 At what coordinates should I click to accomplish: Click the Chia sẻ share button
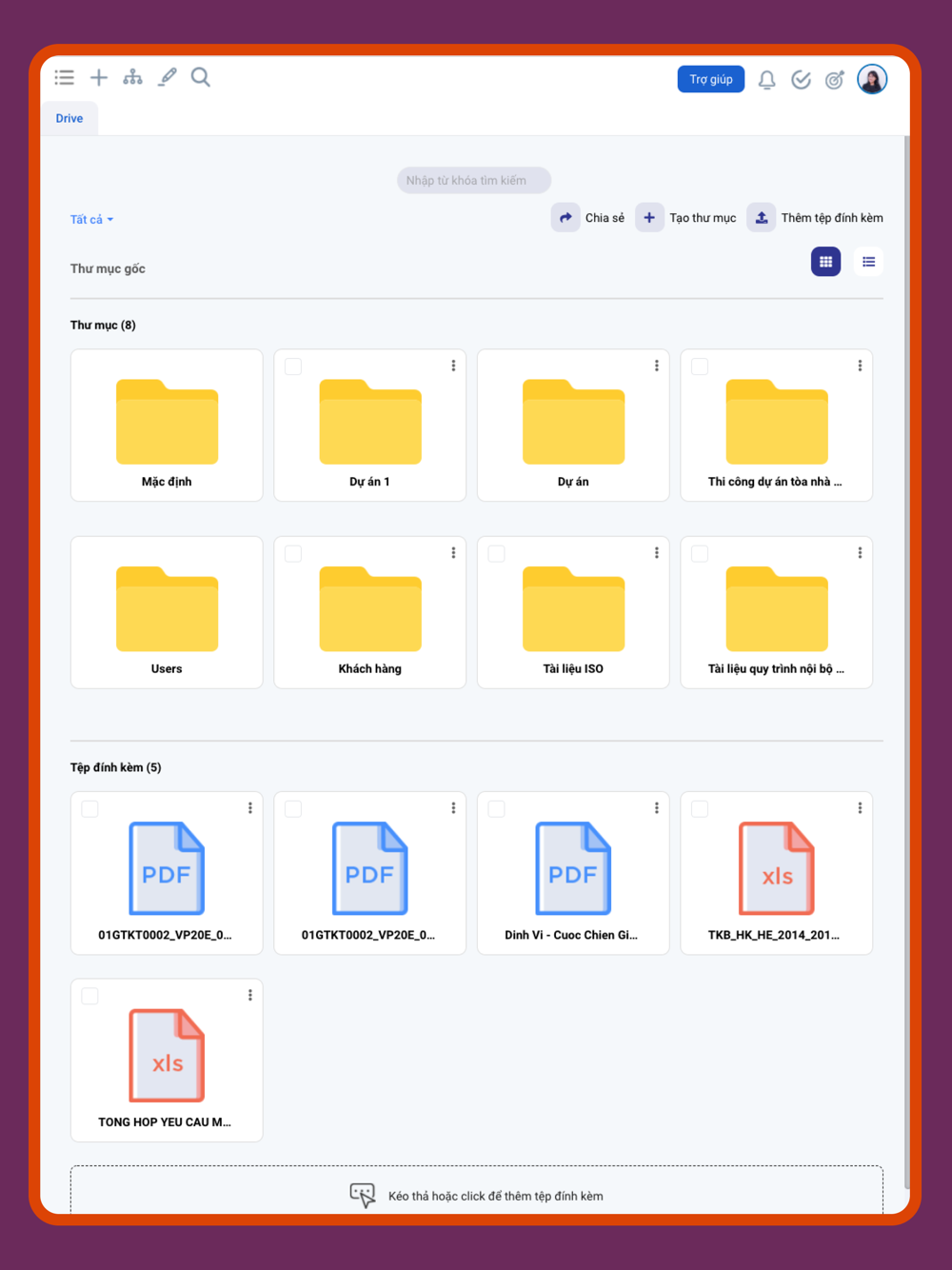tap(588, 218)
